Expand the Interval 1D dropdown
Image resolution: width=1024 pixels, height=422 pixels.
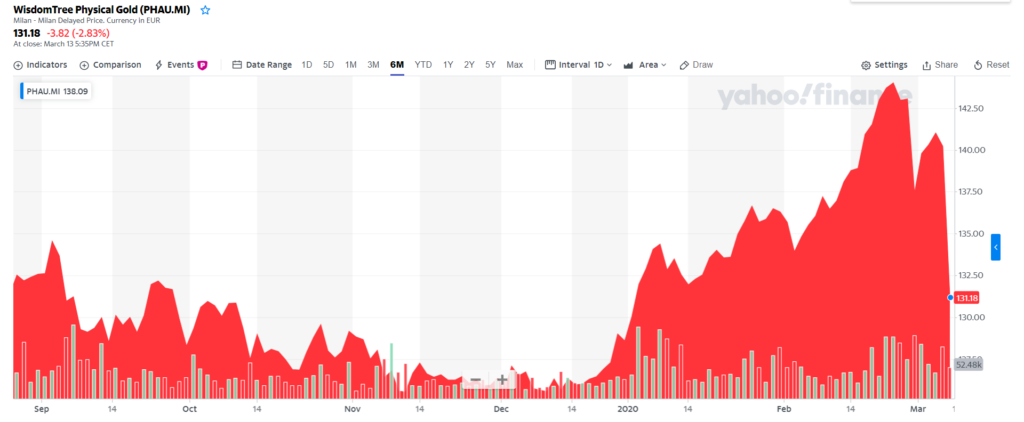click(x=579, y=65)
